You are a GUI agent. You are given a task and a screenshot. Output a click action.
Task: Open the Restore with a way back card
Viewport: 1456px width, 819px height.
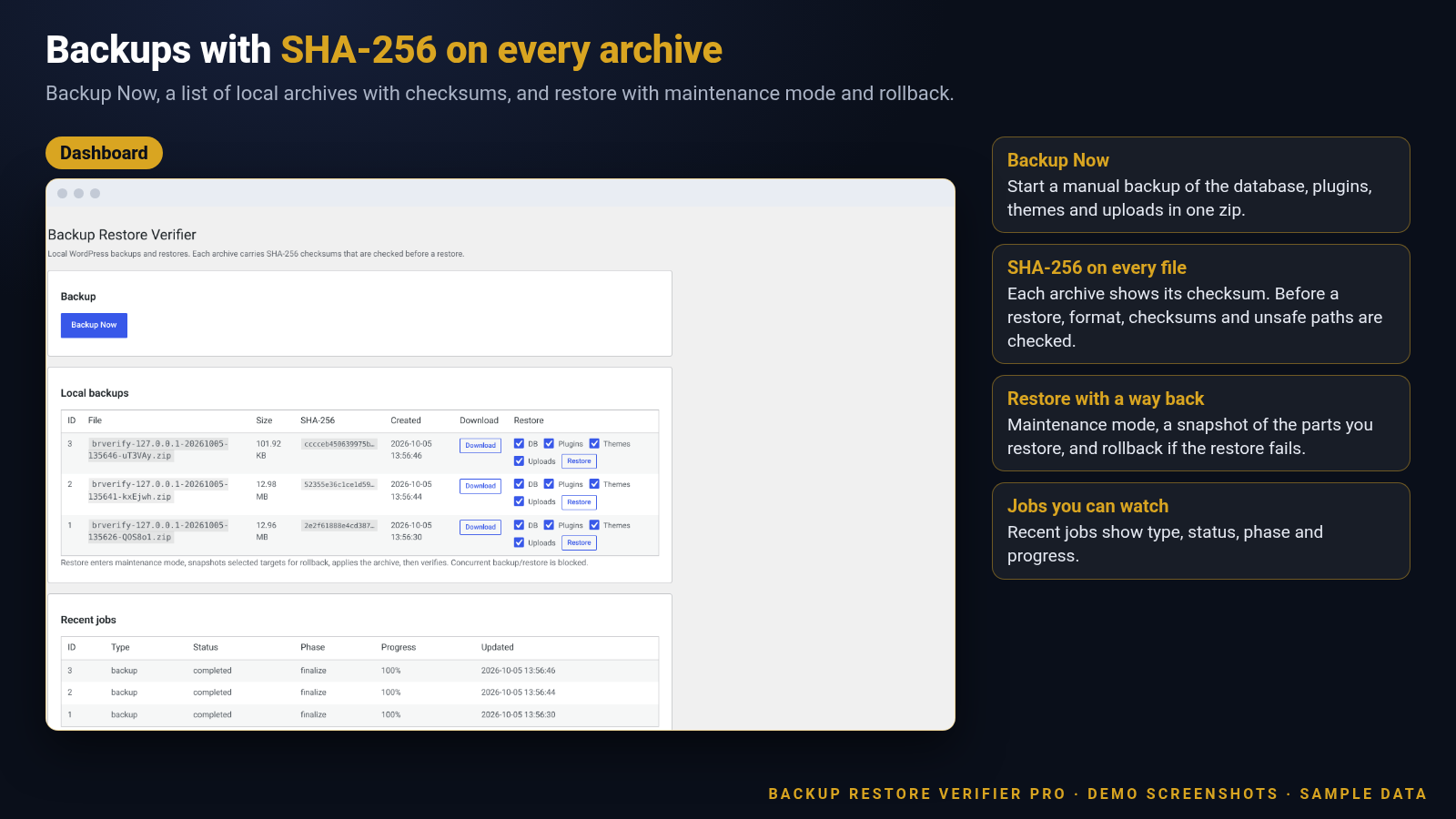click(1200, 423)
